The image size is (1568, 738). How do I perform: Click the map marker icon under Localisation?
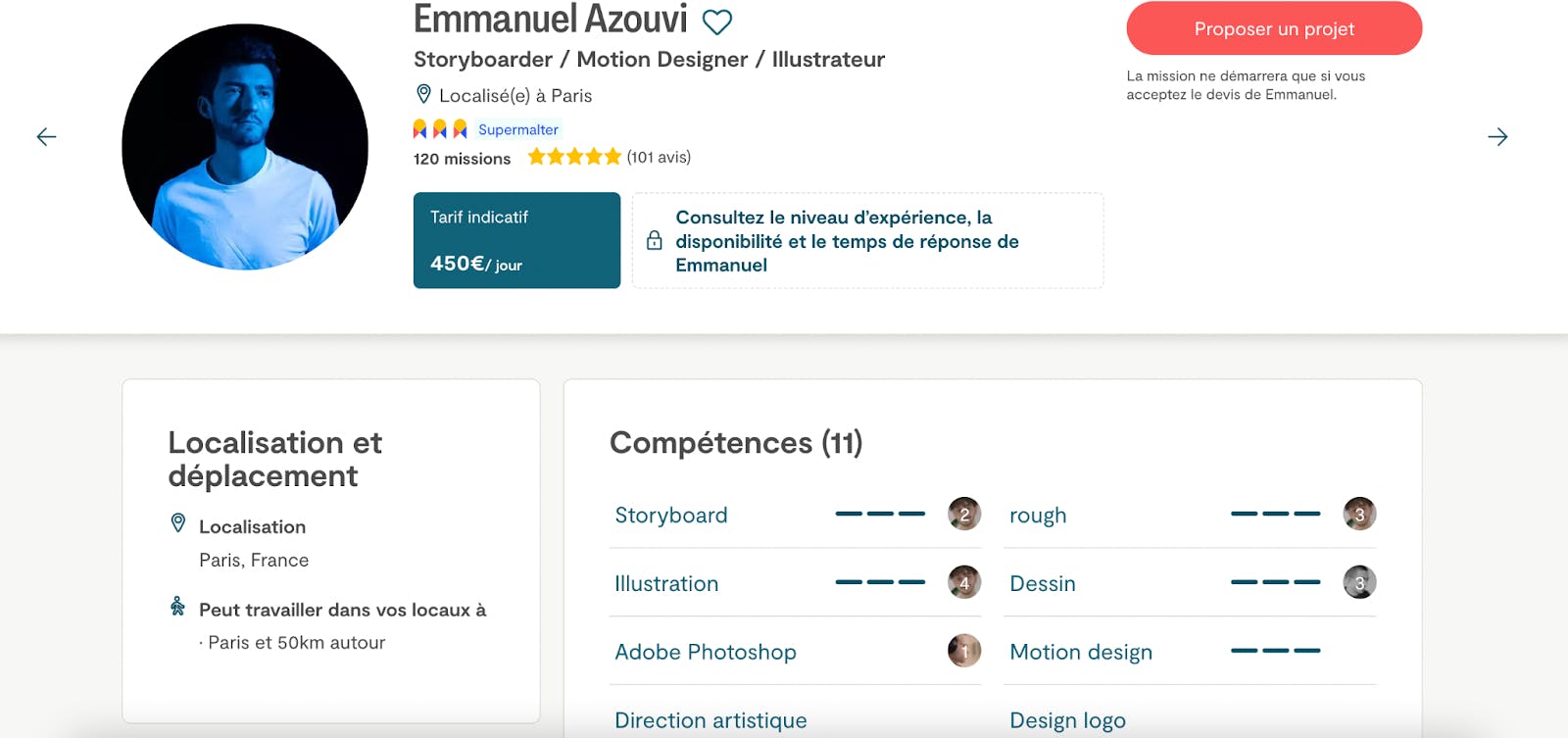(176, 524)
